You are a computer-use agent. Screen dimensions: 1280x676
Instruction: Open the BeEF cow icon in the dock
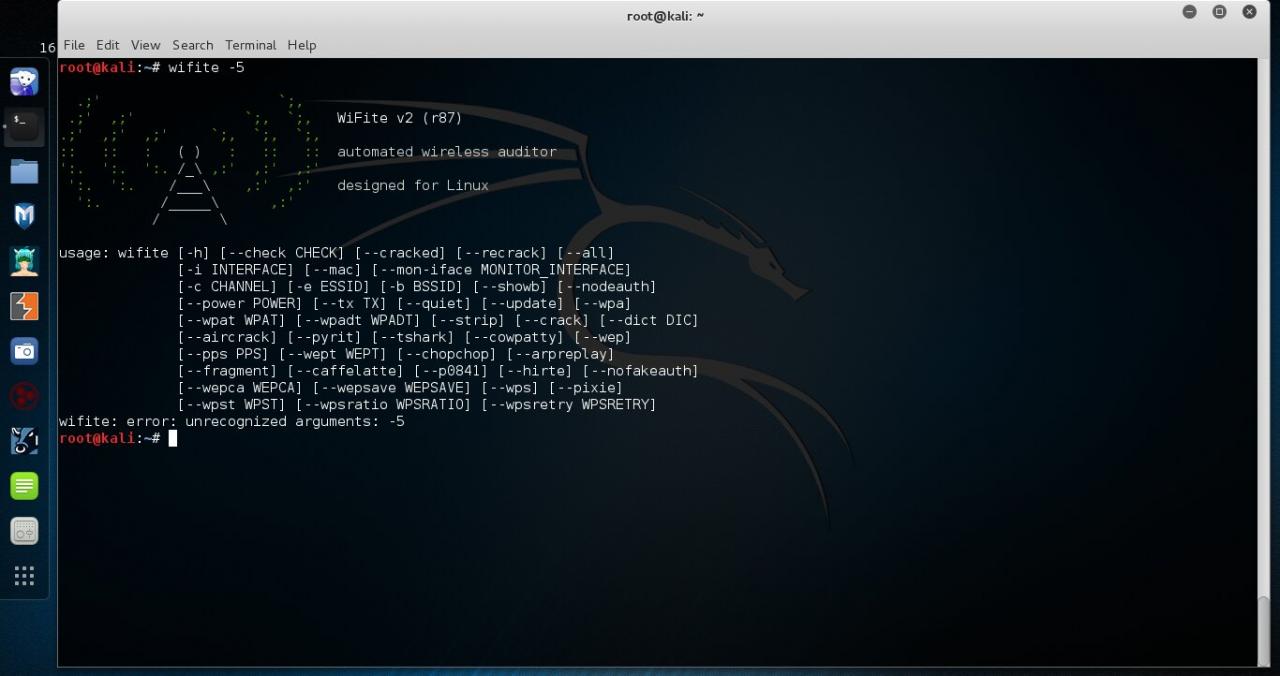[x=24, y=441]
